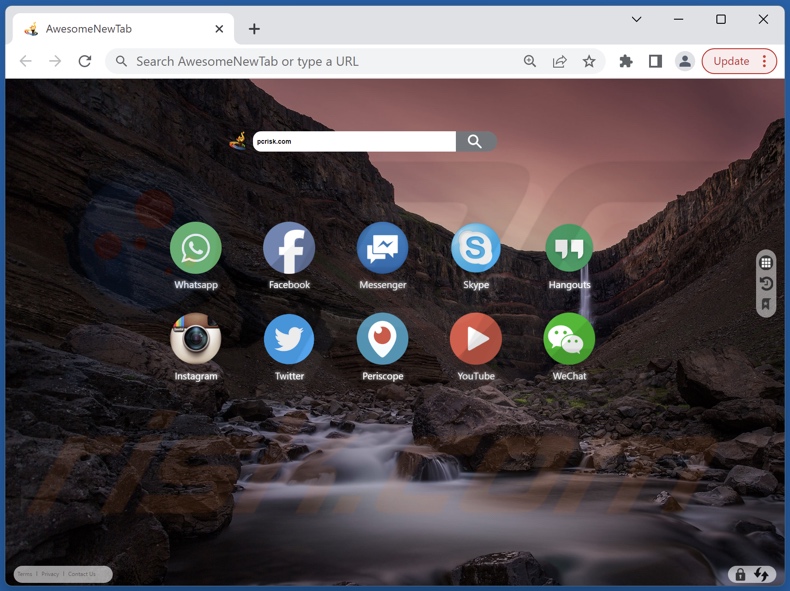790x591 pixels.
Task: Go back to the previous page
Action: click(x=26, y=61)
